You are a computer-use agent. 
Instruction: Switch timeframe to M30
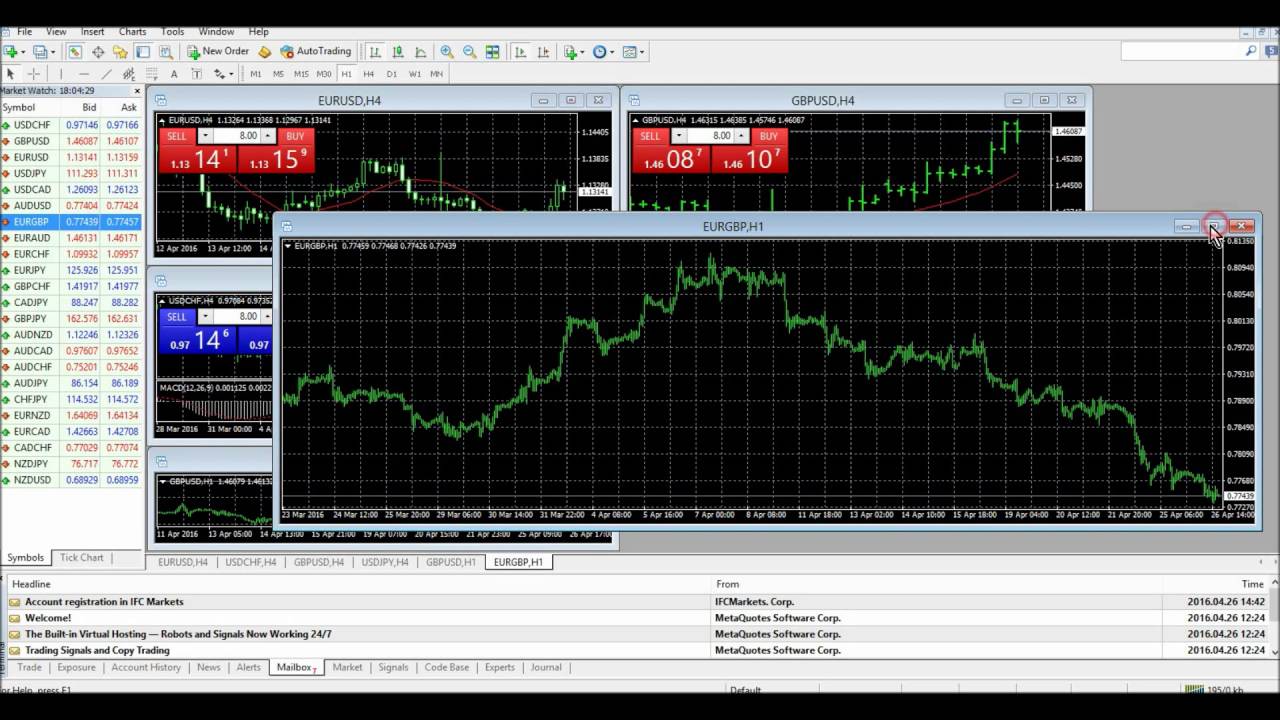coord(324,74)
